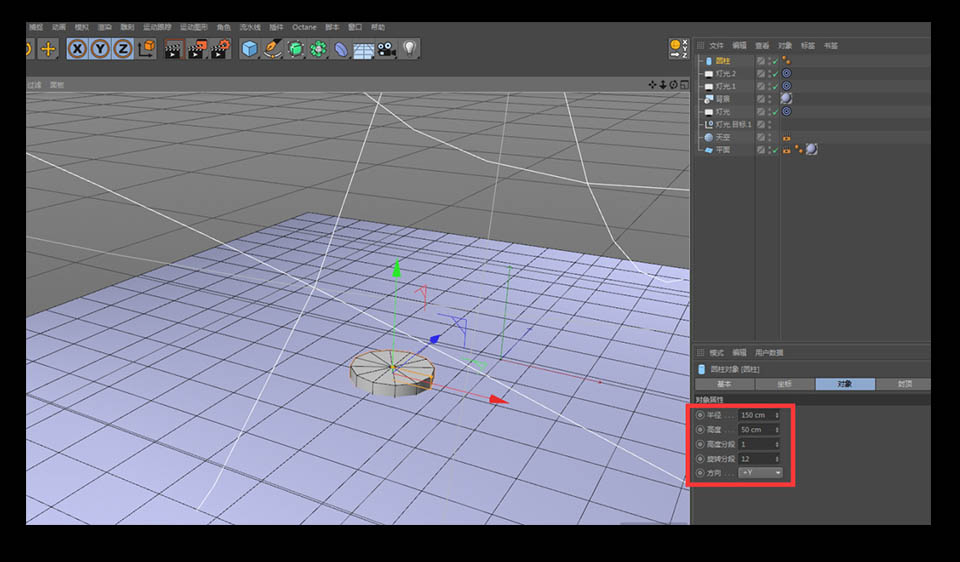The image size is (960, 562).
Task: Select the 平面 object in the tree
Action: pyautogui.click(x=723, y=149)
